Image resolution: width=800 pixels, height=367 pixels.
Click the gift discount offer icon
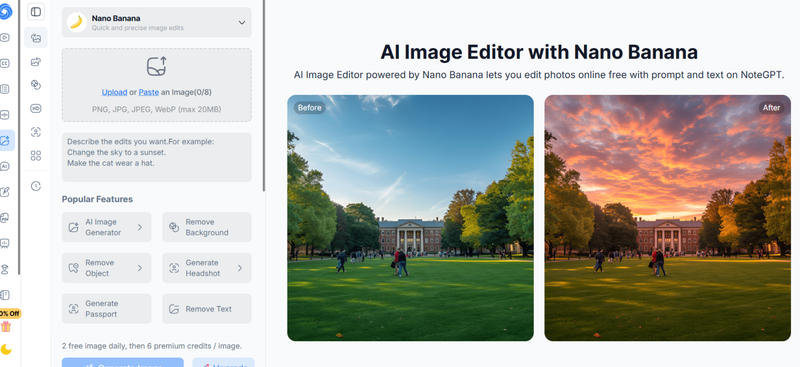6,327
